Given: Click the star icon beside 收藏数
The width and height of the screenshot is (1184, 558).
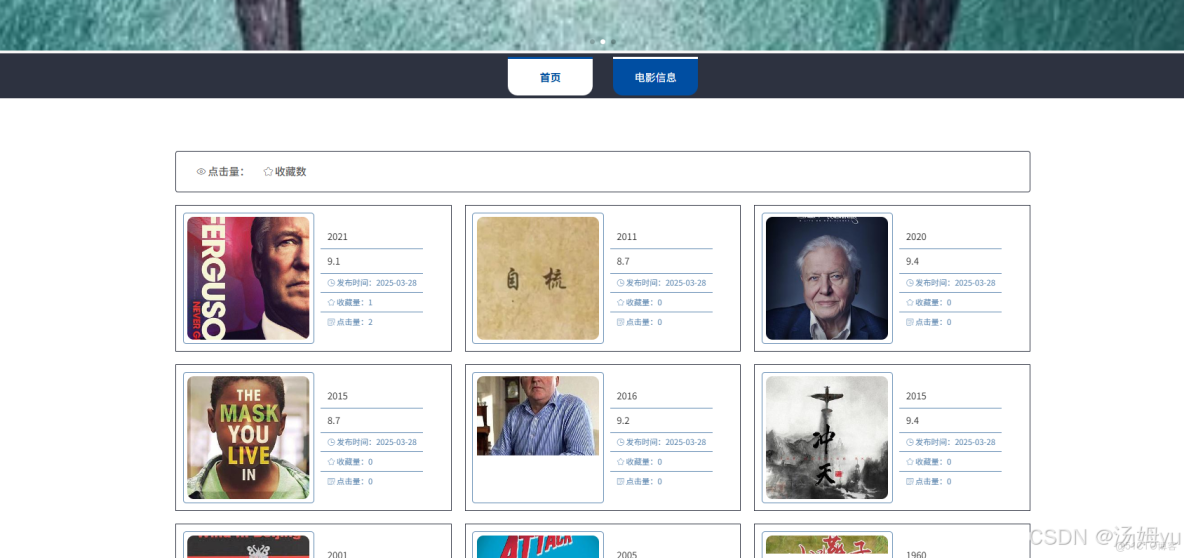Looking at the screenshot, I should point(268,171).
